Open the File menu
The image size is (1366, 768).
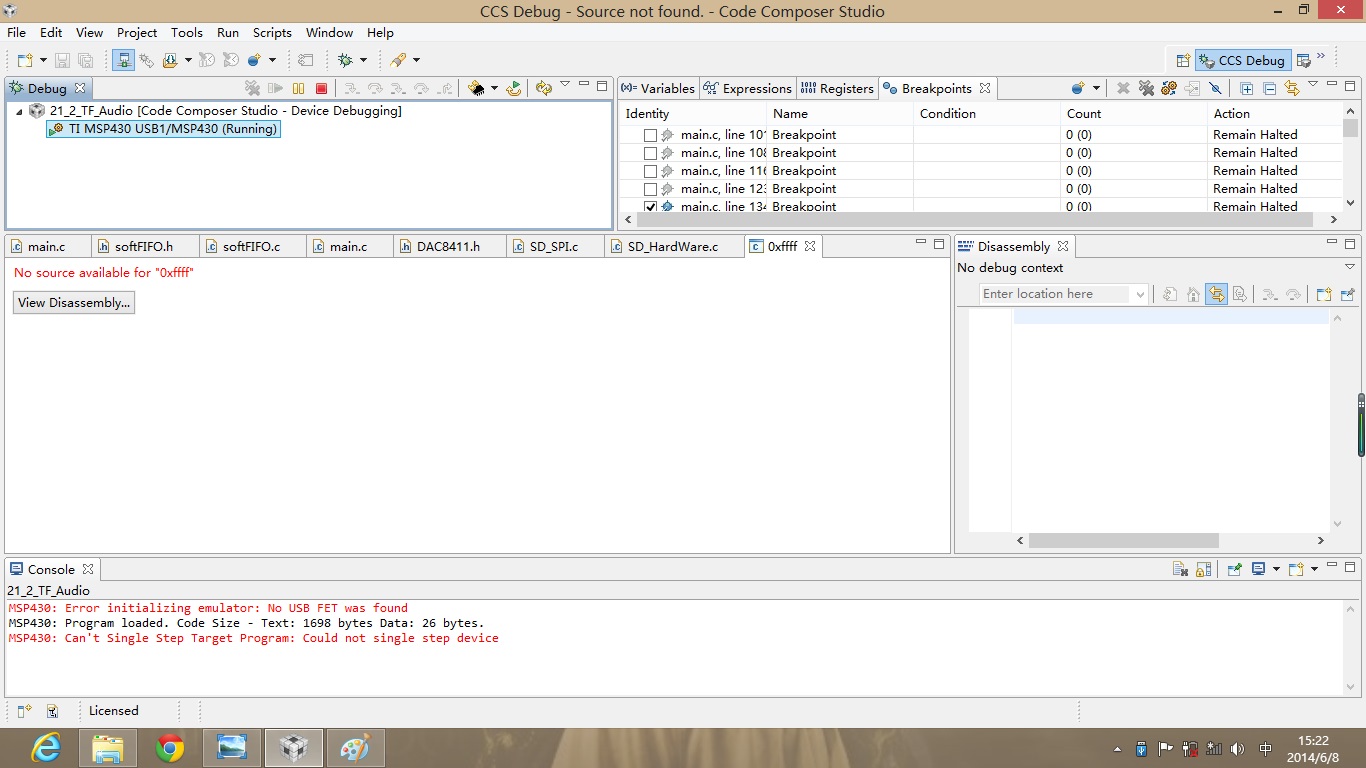[16, 33]
